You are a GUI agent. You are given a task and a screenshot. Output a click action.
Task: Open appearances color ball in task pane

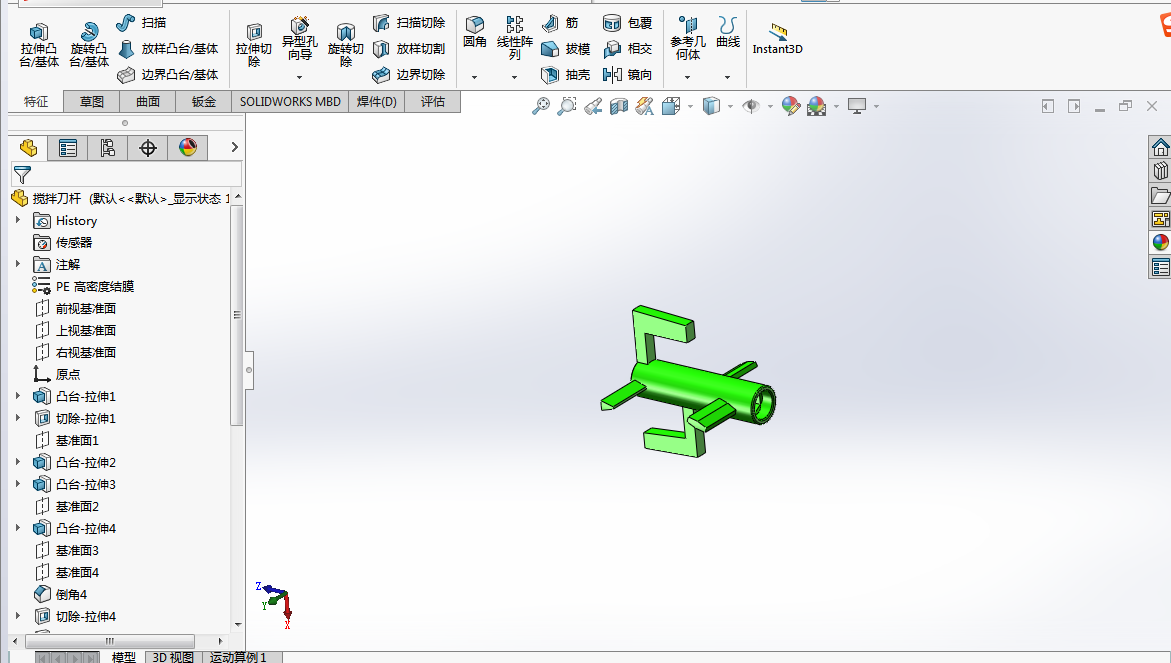click(x=1160, y=242)
